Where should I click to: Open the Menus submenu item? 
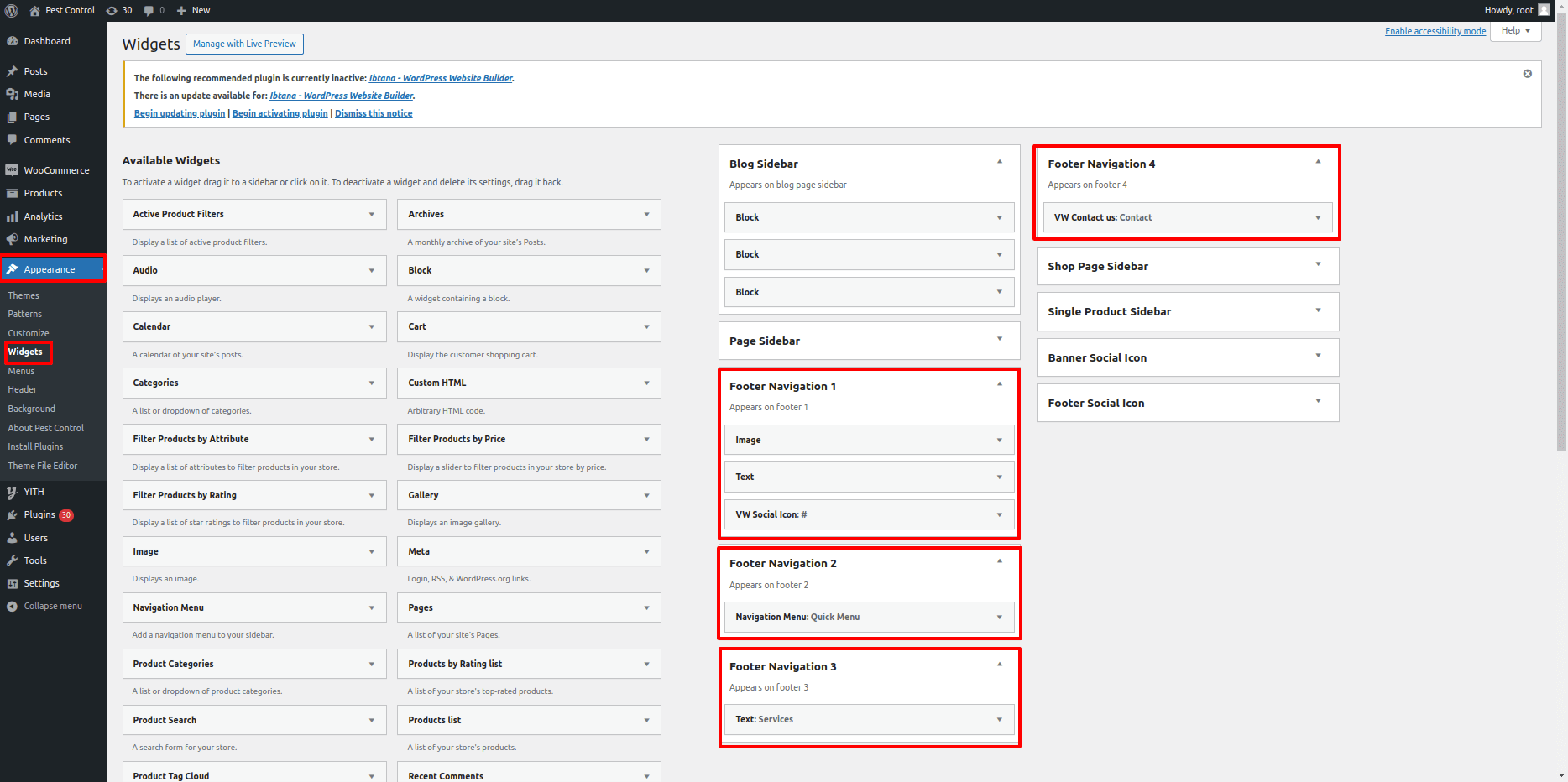pos(22,371)
